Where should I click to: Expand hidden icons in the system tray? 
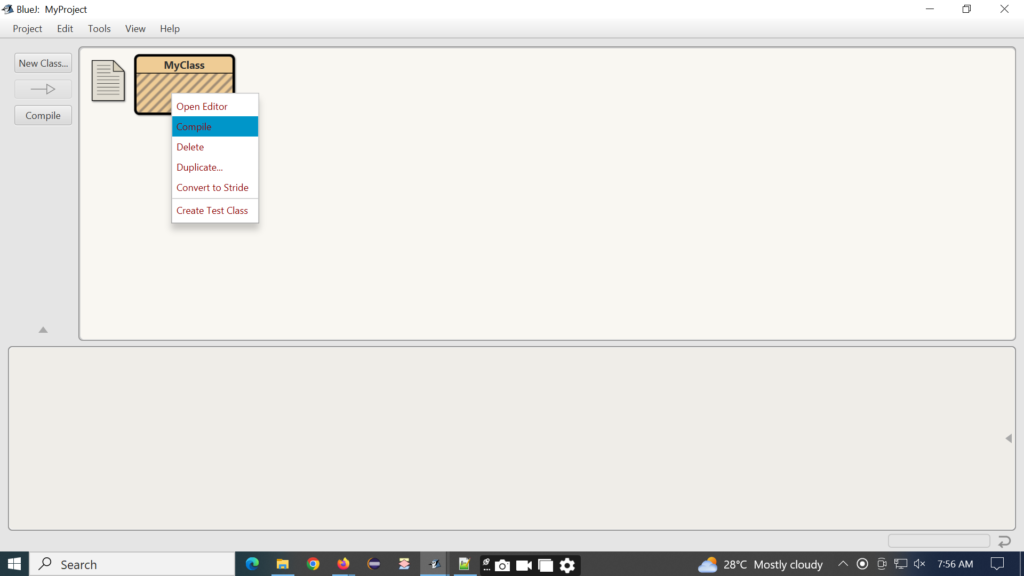[843, 564]
